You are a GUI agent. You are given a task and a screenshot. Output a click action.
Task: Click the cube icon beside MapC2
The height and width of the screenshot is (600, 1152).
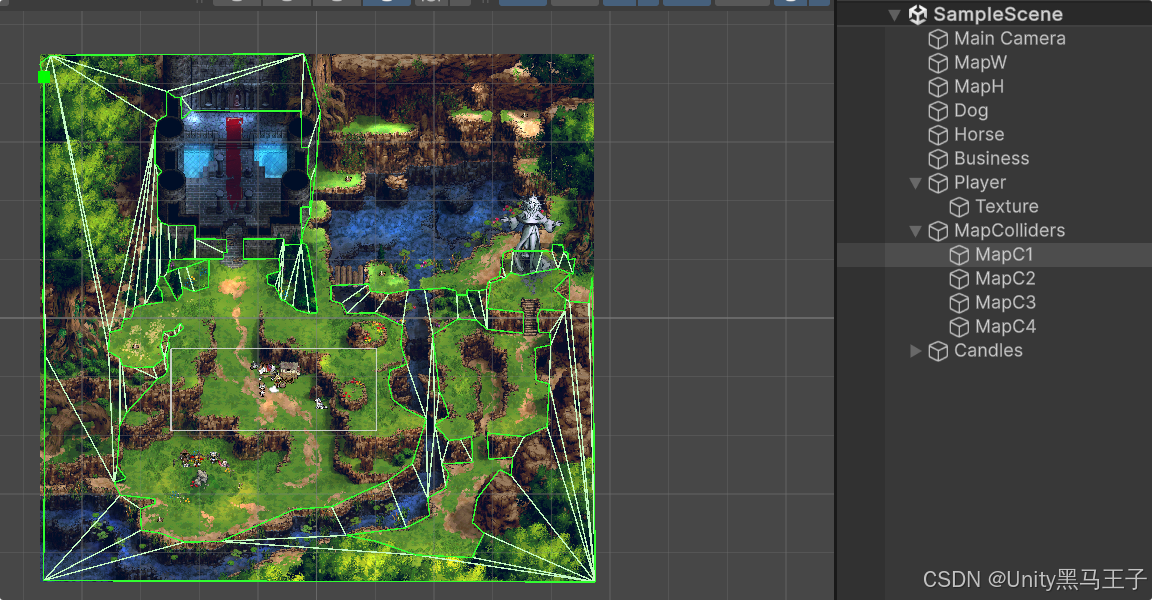point(959,279)
